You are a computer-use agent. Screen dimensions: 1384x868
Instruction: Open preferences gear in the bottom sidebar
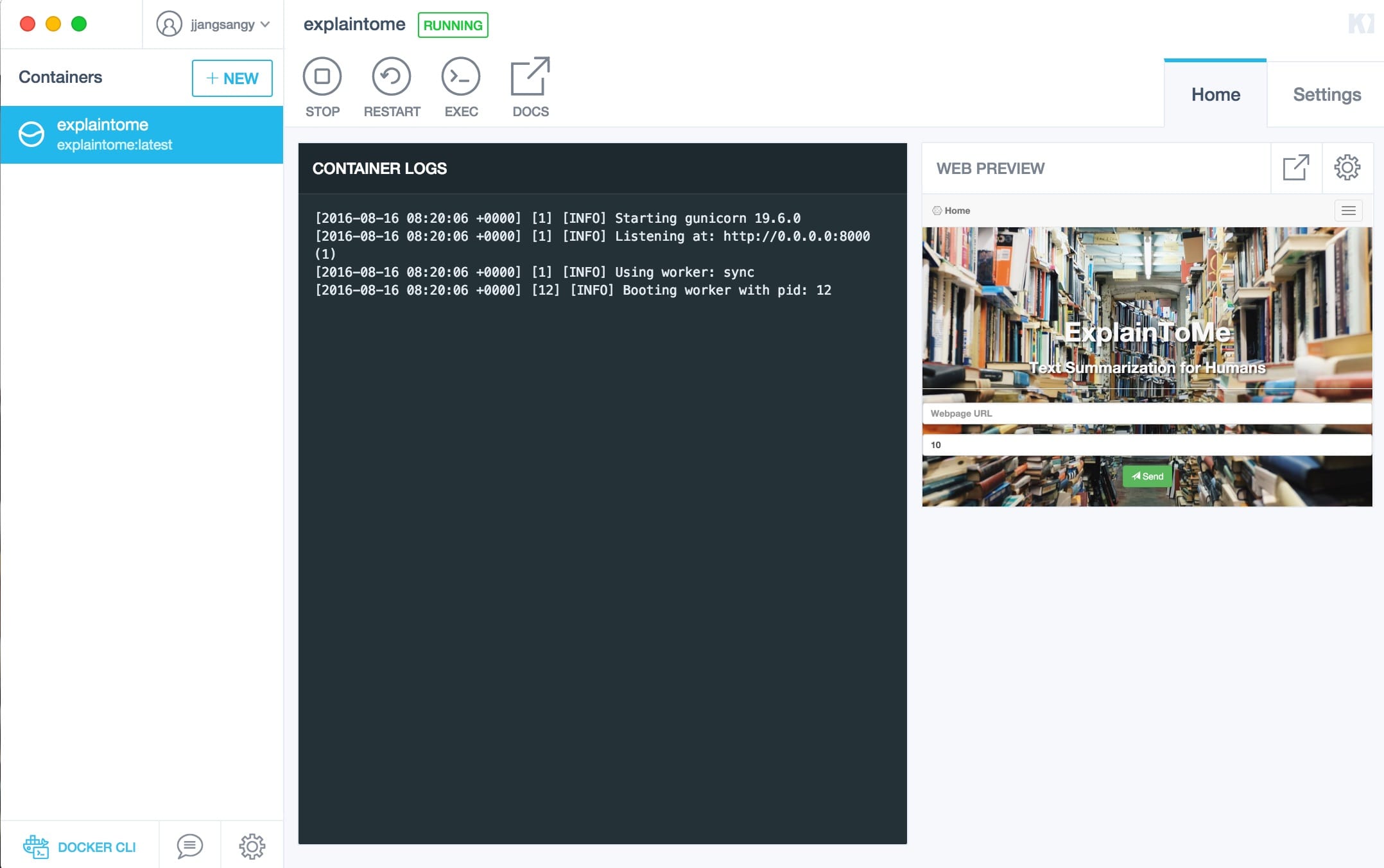252,846
